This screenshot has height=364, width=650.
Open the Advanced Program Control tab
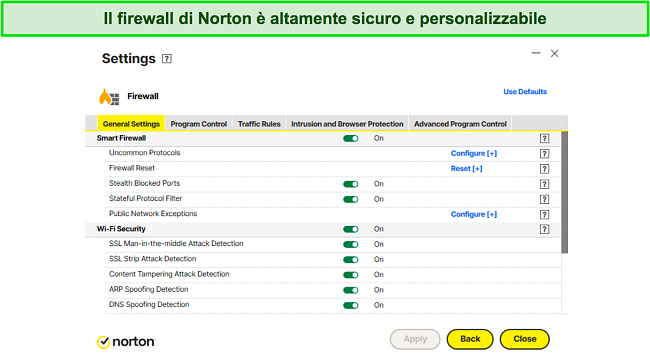pyautogui.click(x=460, y=124)
